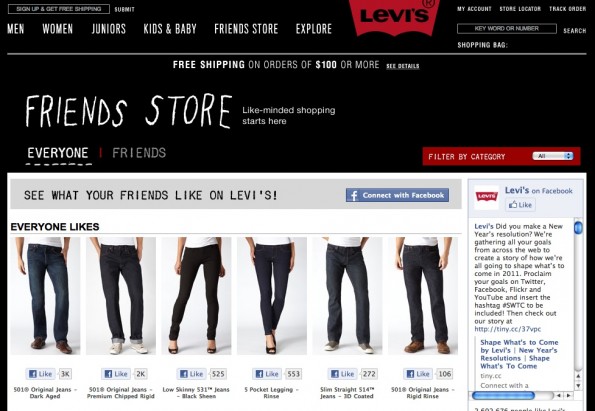Open the Women menu

click(x=58, y=29)
